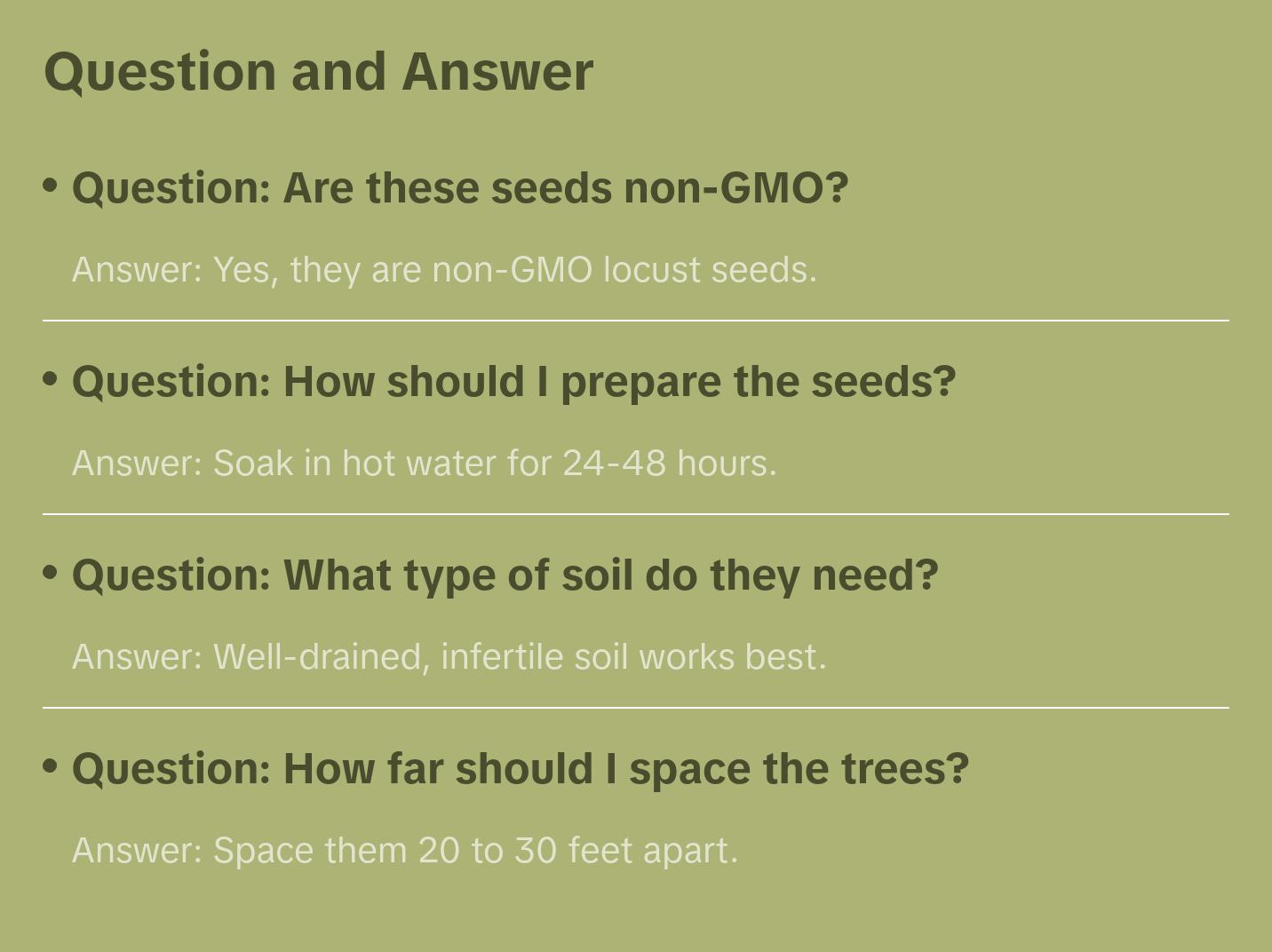
Task: Click the word "Answer:" before "Well-drained"
Action: tap(138, 656)
